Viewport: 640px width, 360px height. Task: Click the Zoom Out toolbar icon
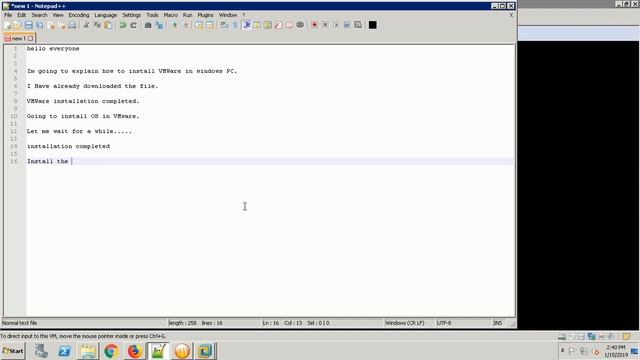coord(185,25)
